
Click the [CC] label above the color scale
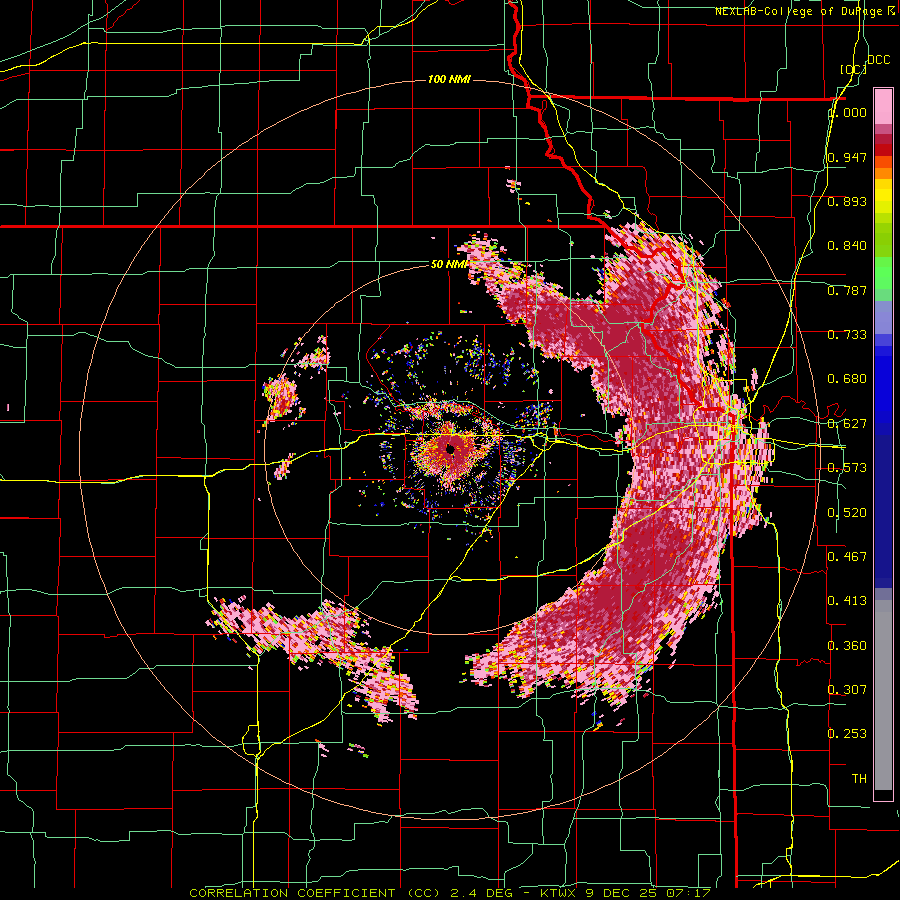click(x=853, y=69)
